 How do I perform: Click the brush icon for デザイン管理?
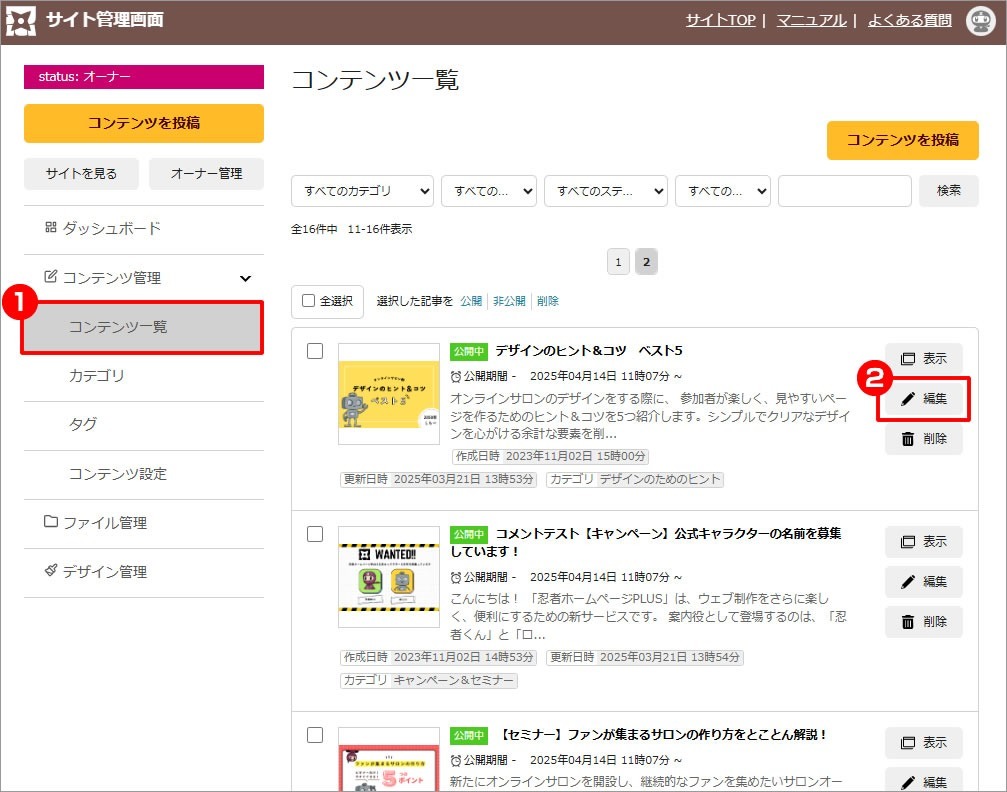click(51, 571)
